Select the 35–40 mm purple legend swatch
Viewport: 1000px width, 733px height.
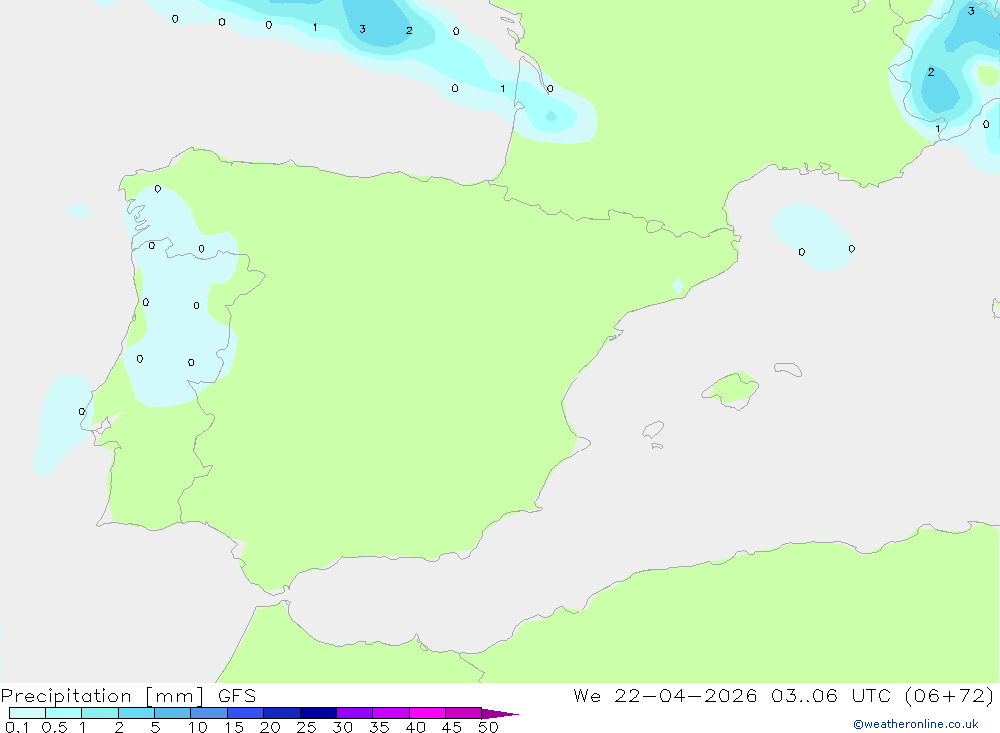(390, 713)
